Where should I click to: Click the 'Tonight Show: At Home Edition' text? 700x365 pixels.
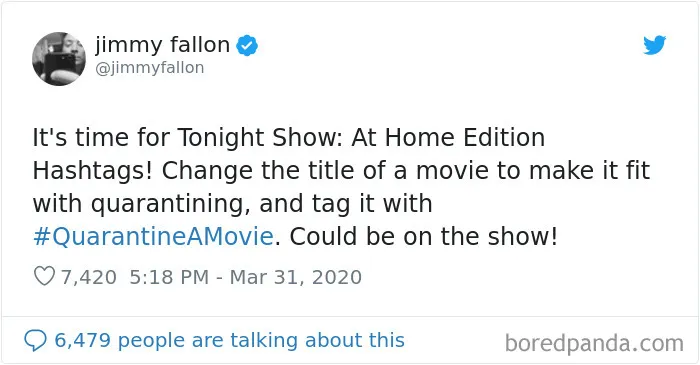point(362,137)
